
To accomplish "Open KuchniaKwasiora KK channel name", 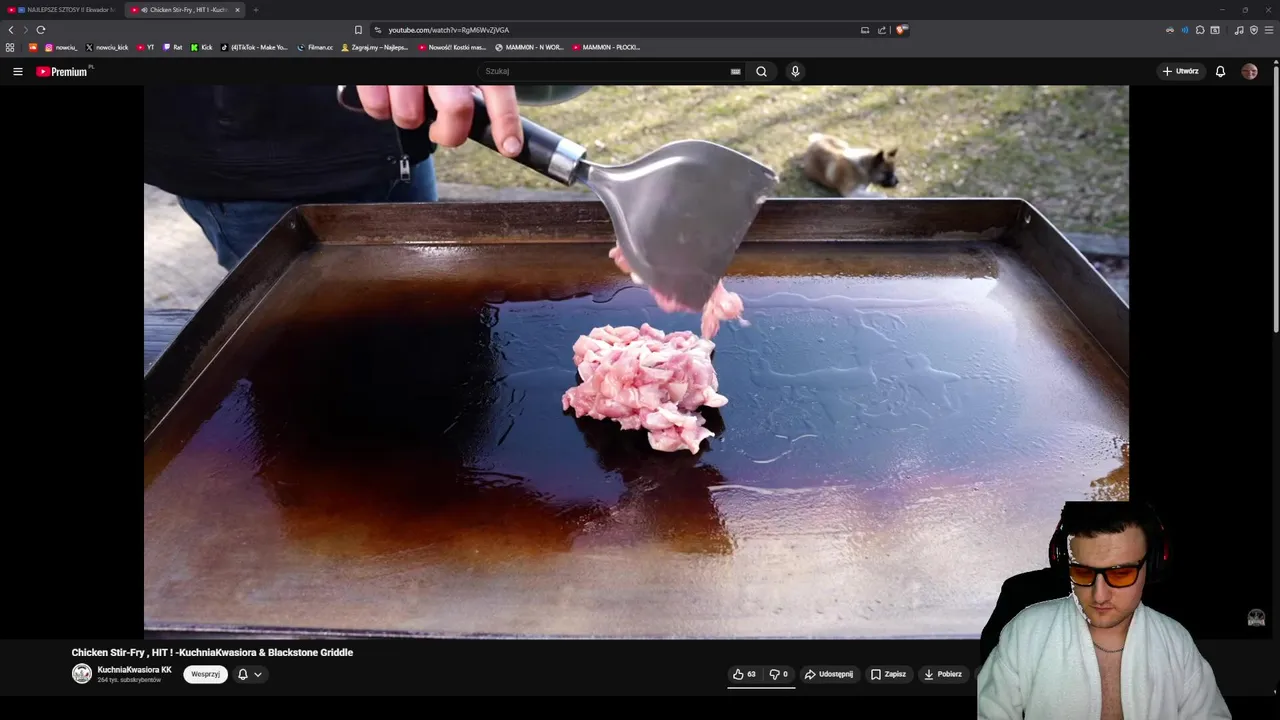I will pos(134,670).
